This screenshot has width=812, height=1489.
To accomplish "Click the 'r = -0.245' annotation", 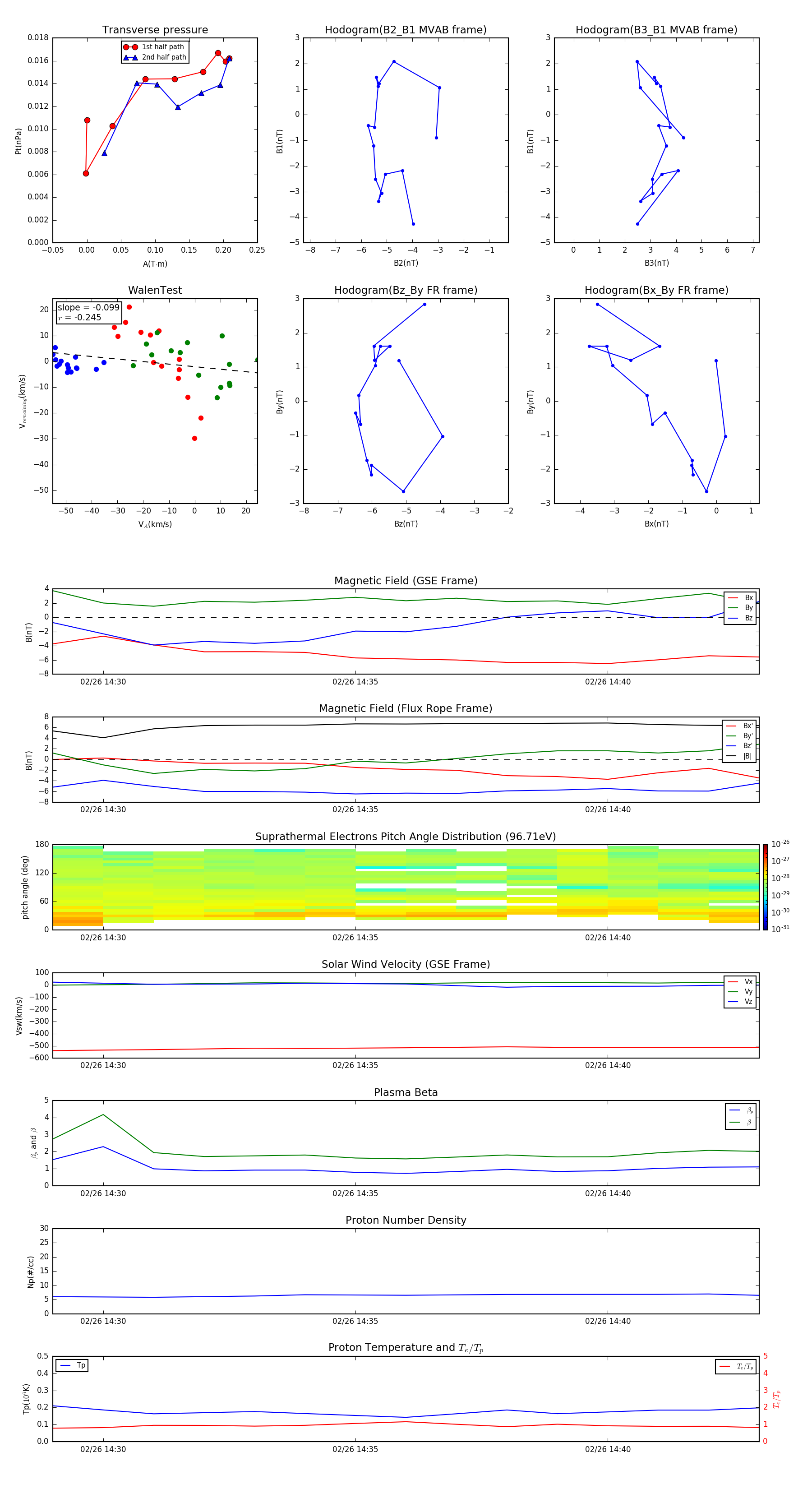I will 80,317.
